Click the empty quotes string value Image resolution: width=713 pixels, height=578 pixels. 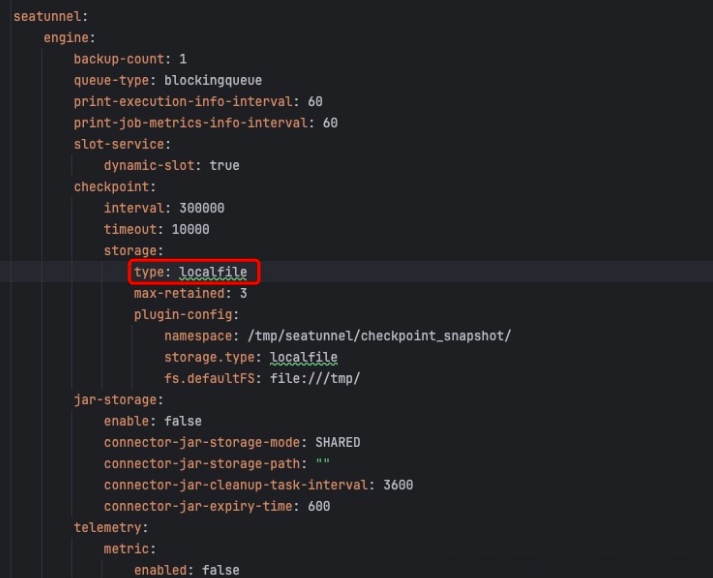point(323,463)
